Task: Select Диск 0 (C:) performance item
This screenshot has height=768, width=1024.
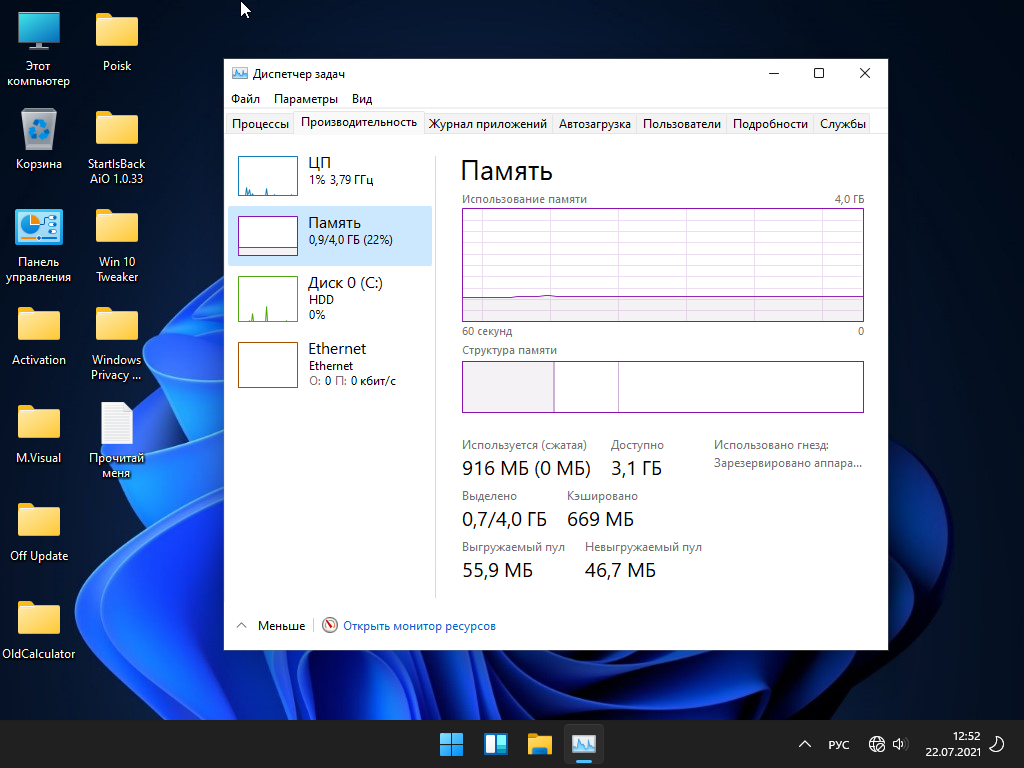Action: pyautogui.click(x=329, y=298)
